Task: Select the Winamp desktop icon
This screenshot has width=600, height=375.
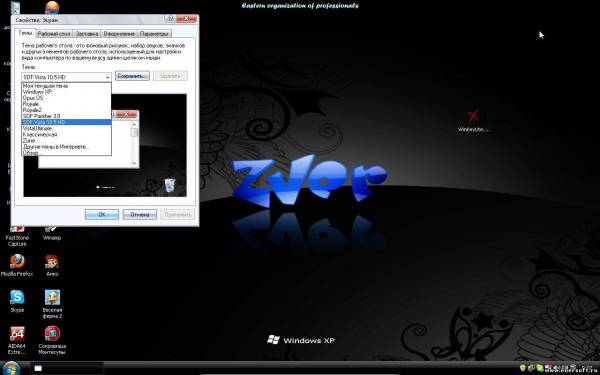Action: [52, 233]
